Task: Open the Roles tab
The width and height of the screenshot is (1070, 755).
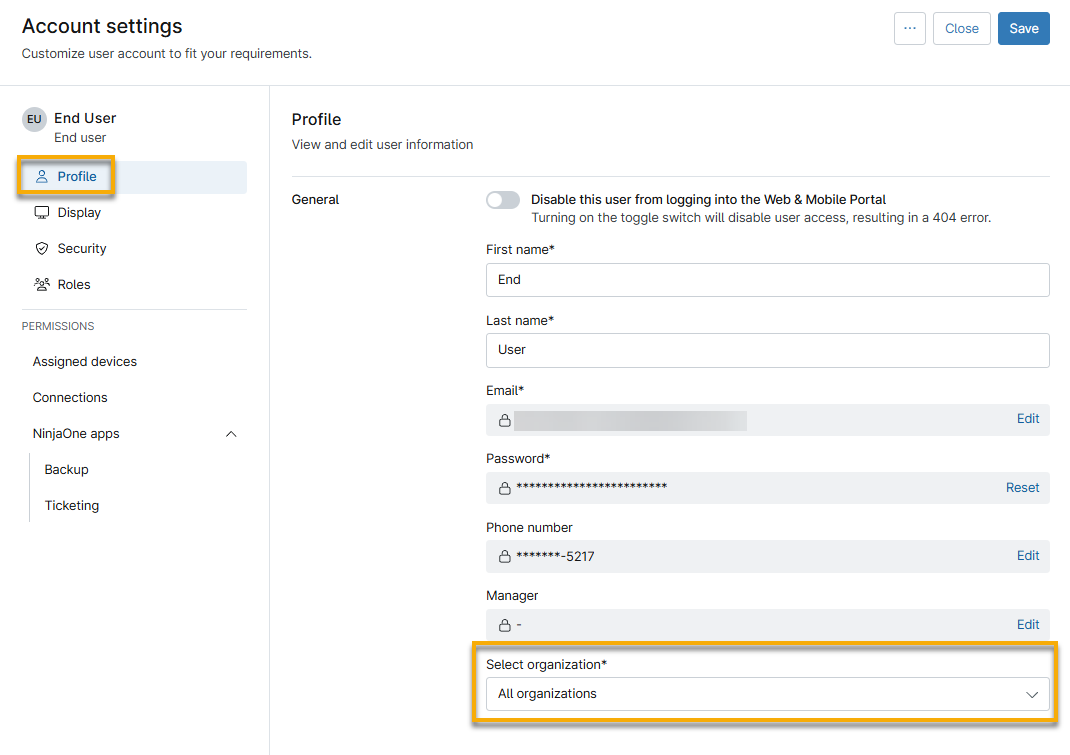Action: (x=134, y=285)
